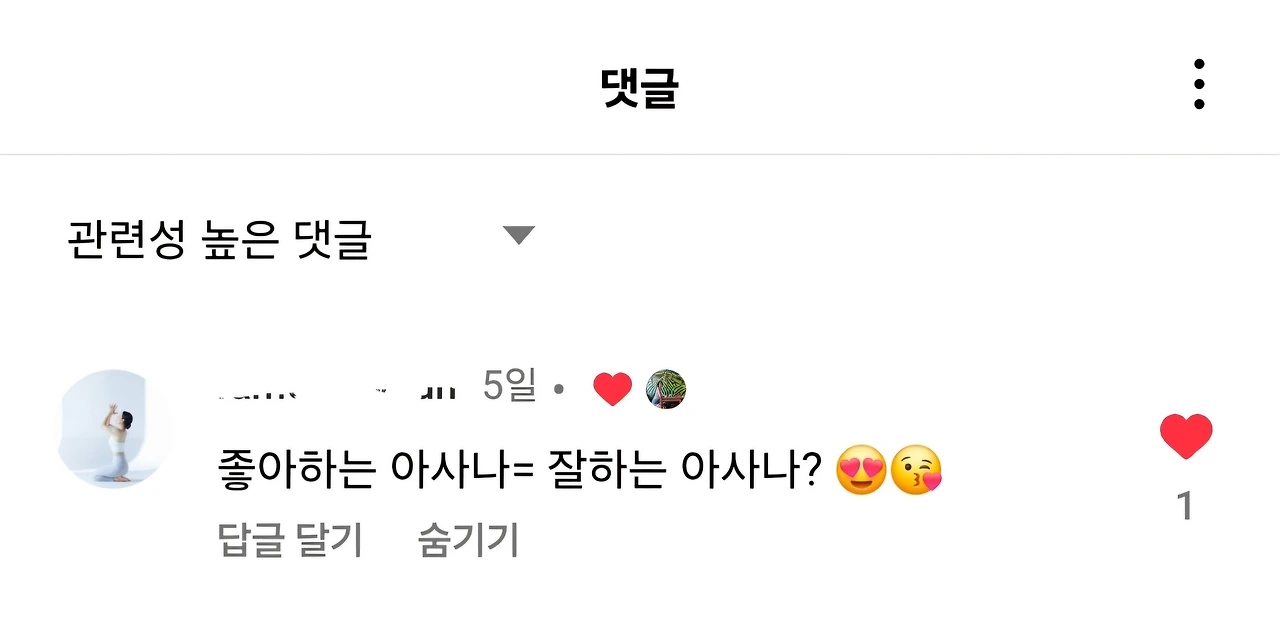1280x618 pixels.
Task: Click the creator heart badge beside 5일
Action: (612, 389)
